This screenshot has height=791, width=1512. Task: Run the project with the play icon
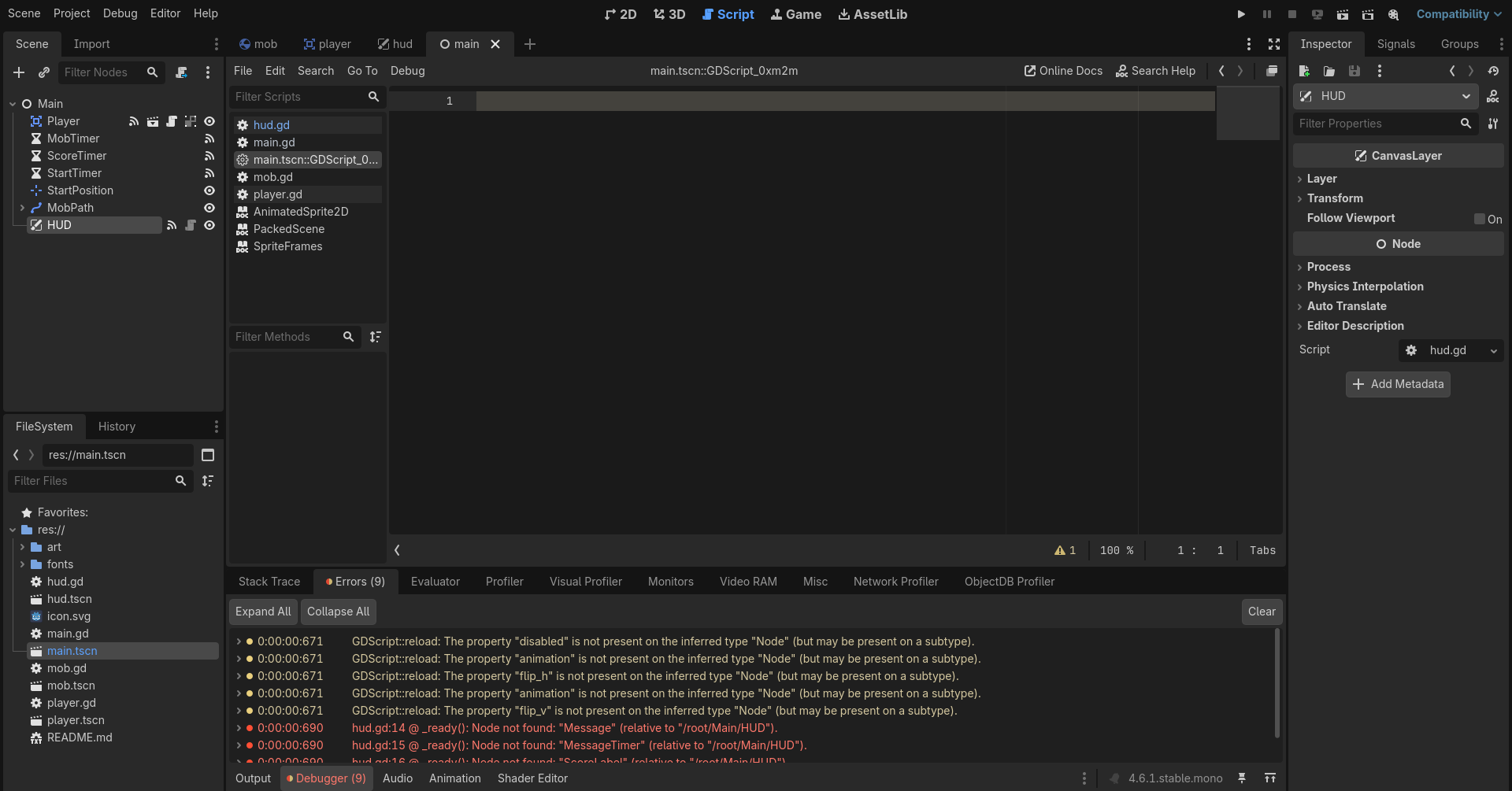1241,14
